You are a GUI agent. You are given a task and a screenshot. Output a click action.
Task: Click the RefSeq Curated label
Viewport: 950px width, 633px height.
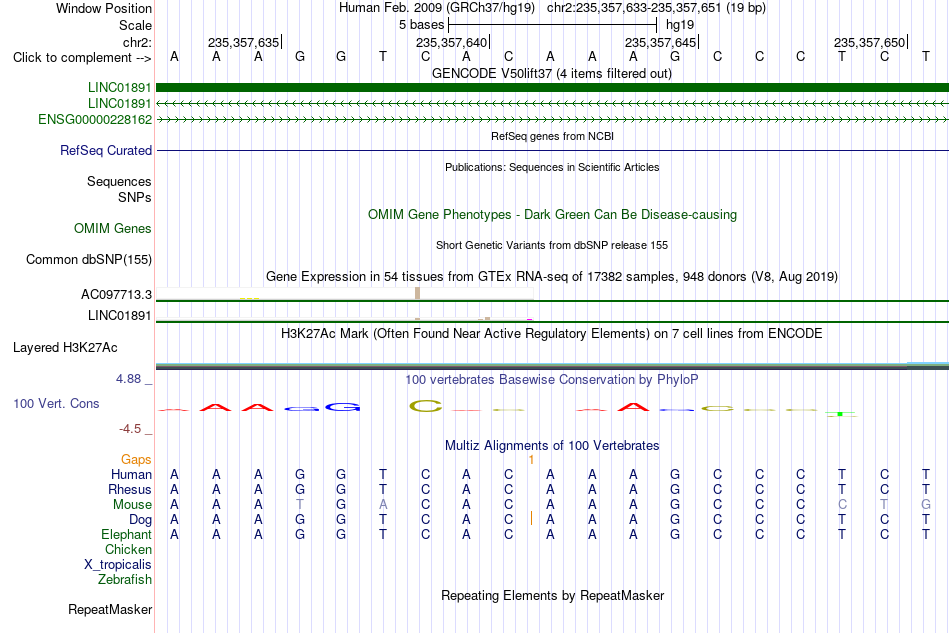point(105,150)
